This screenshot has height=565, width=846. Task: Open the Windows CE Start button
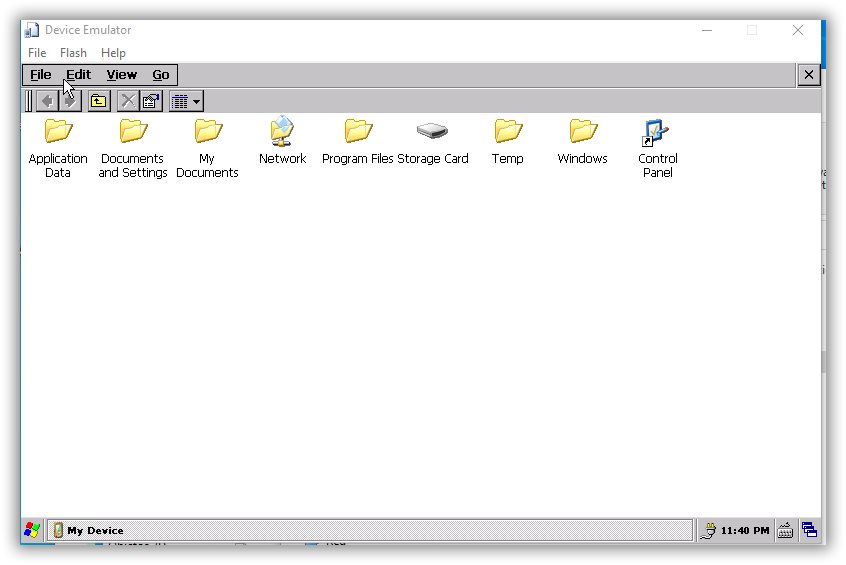(32, 530)
